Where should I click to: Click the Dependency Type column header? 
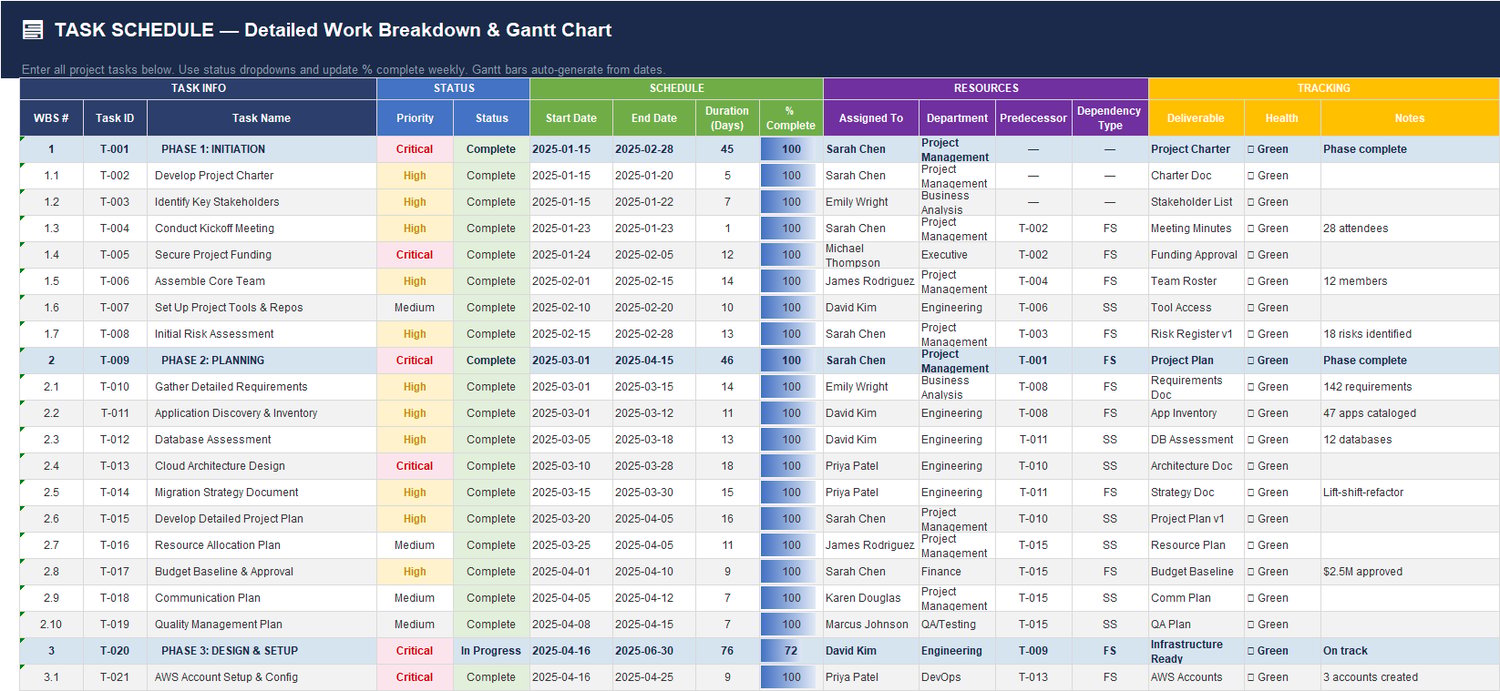click(1110, 118)
